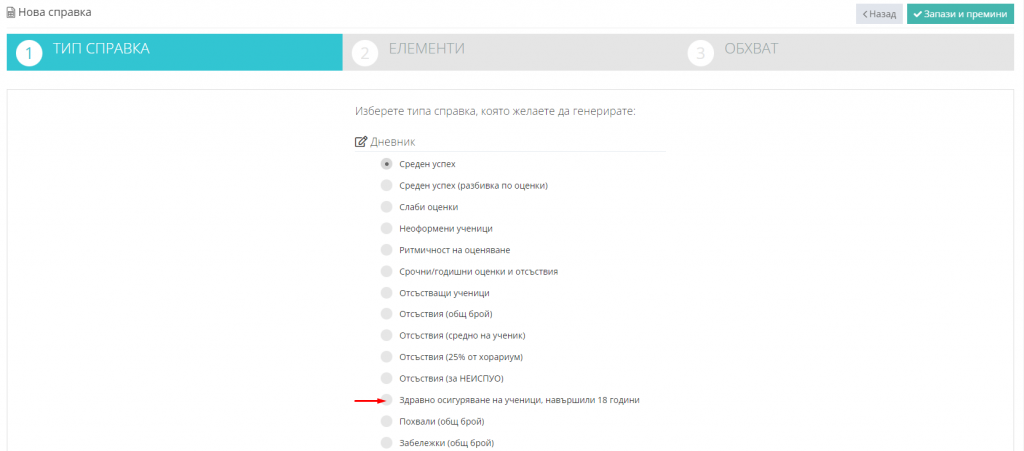Click the step 2 circle icon
Image resolution: width=1024 pixels, height=451 pixels.
tap(366, 54)
